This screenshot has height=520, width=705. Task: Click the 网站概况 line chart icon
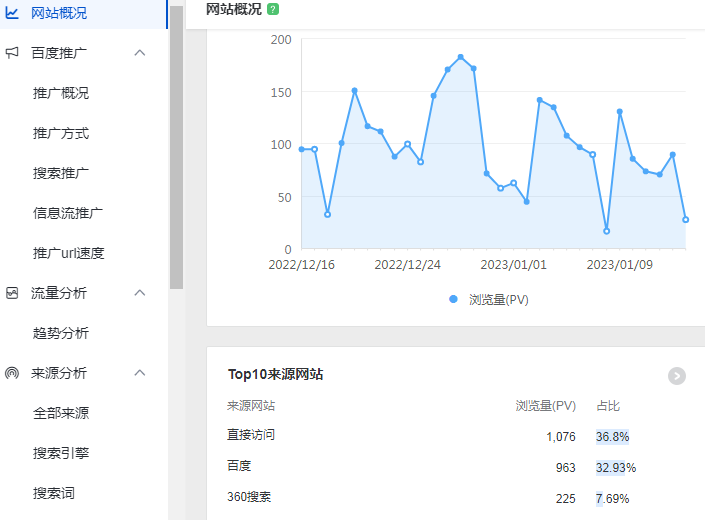coord(12,13)
